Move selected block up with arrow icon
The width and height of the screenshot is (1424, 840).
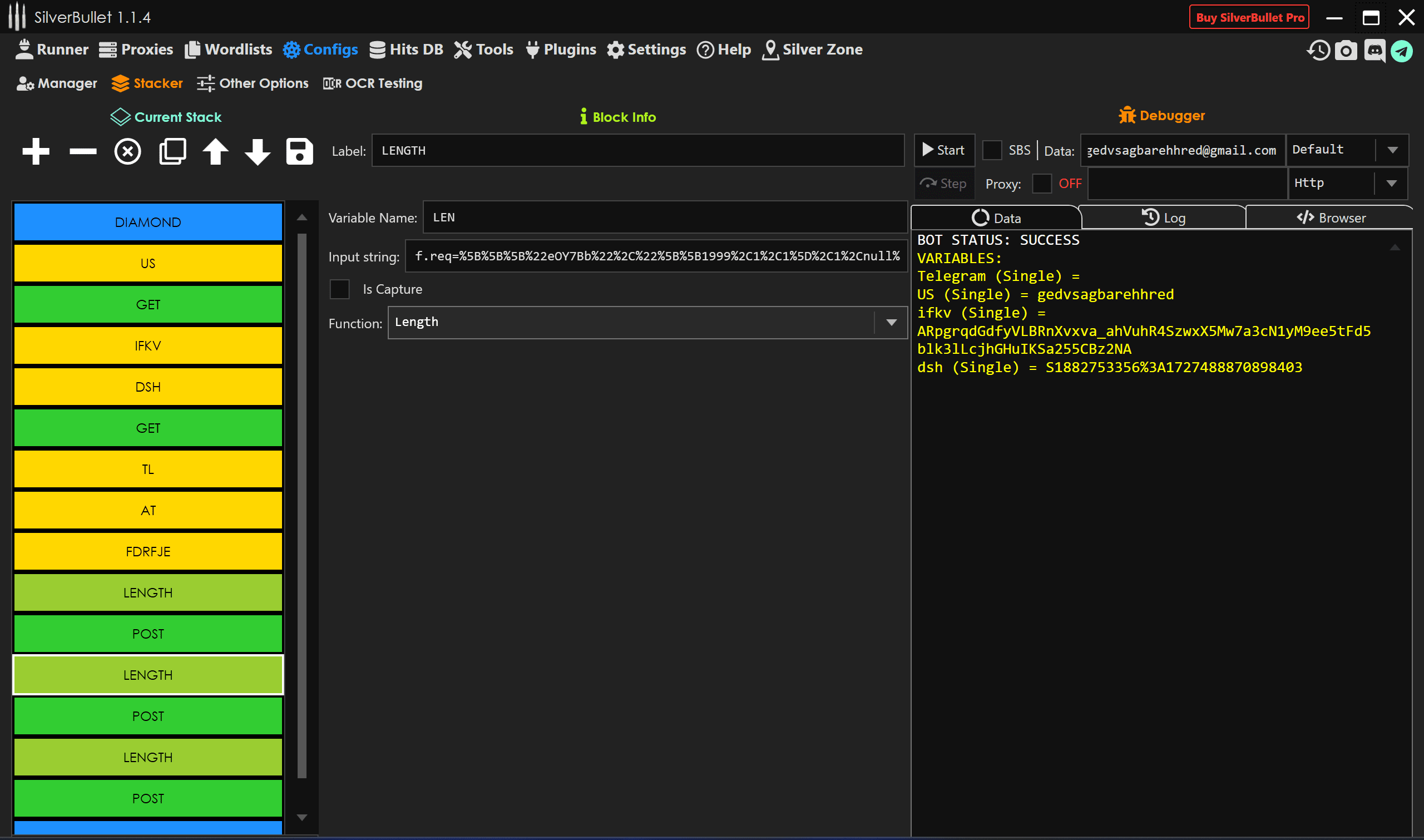coord(215,151)
